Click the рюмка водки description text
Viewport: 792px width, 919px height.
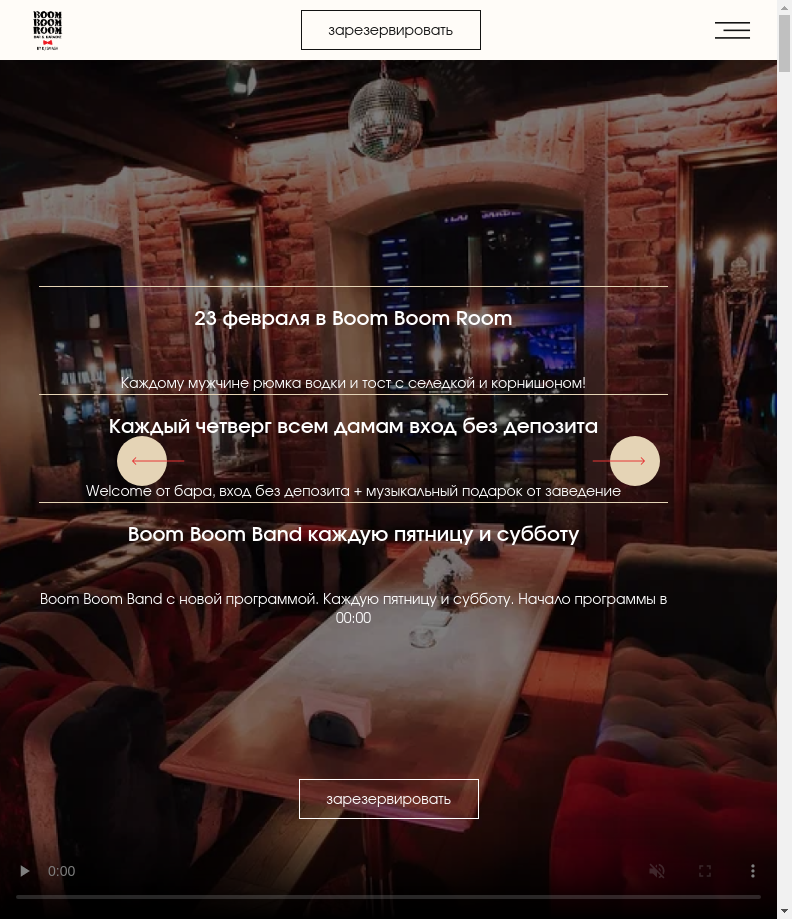(x=353, y=383)
